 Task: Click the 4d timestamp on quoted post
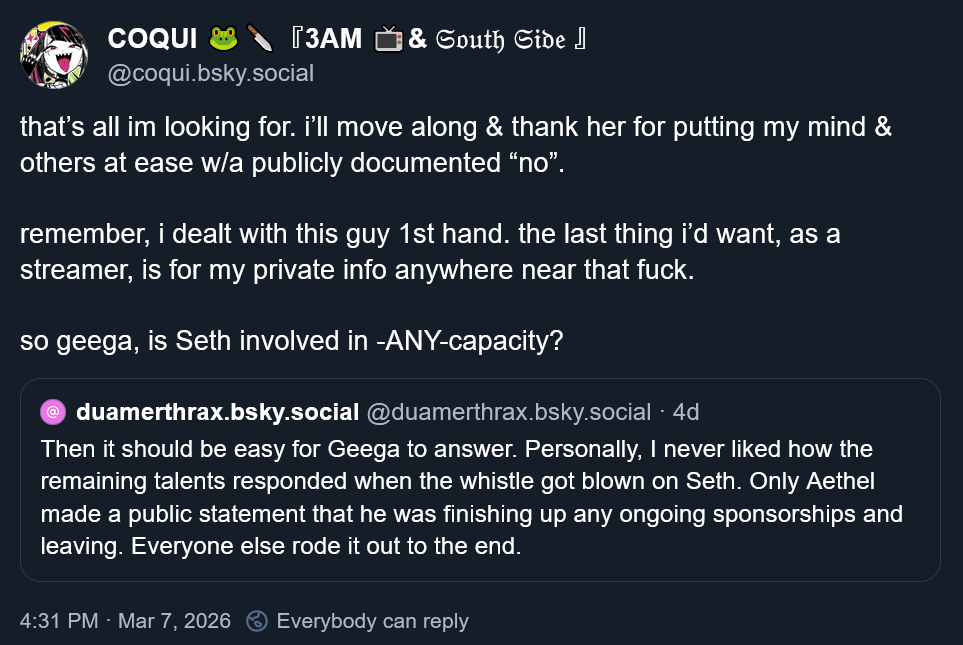[685, 412]
